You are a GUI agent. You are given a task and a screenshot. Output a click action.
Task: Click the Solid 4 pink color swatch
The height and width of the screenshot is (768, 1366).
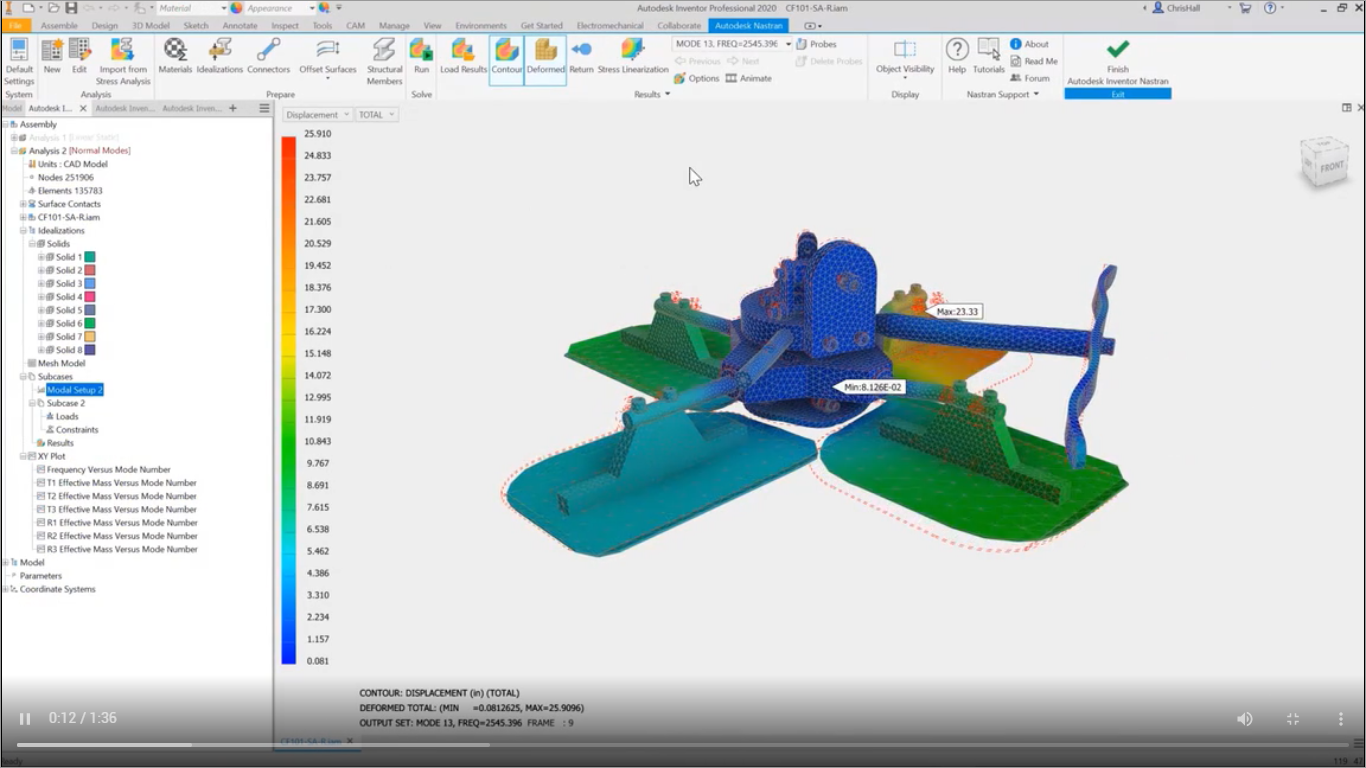click(x=90, y=297)
